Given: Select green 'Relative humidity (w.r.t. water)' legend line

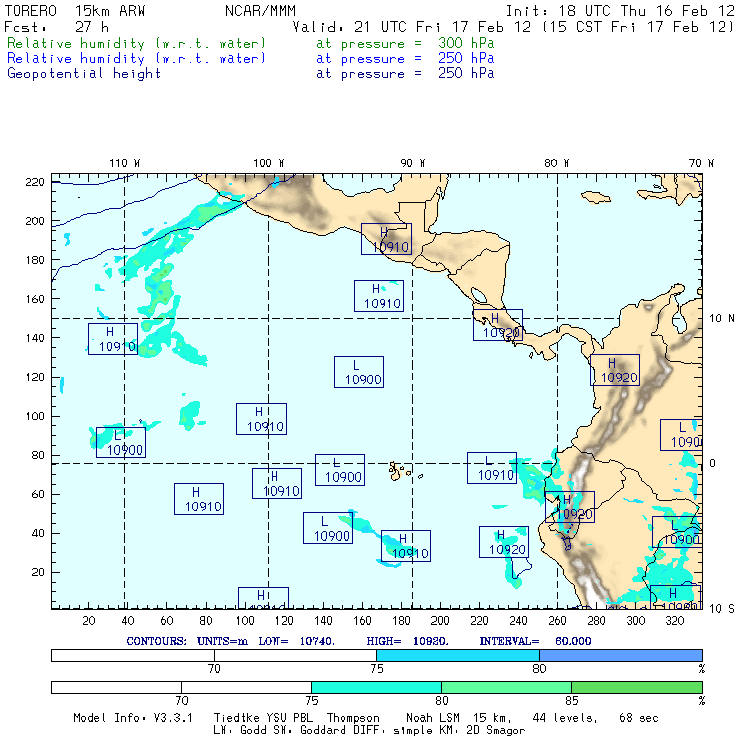Looking at the screenshot, I should pyautogui.click(x=136, y=43).
